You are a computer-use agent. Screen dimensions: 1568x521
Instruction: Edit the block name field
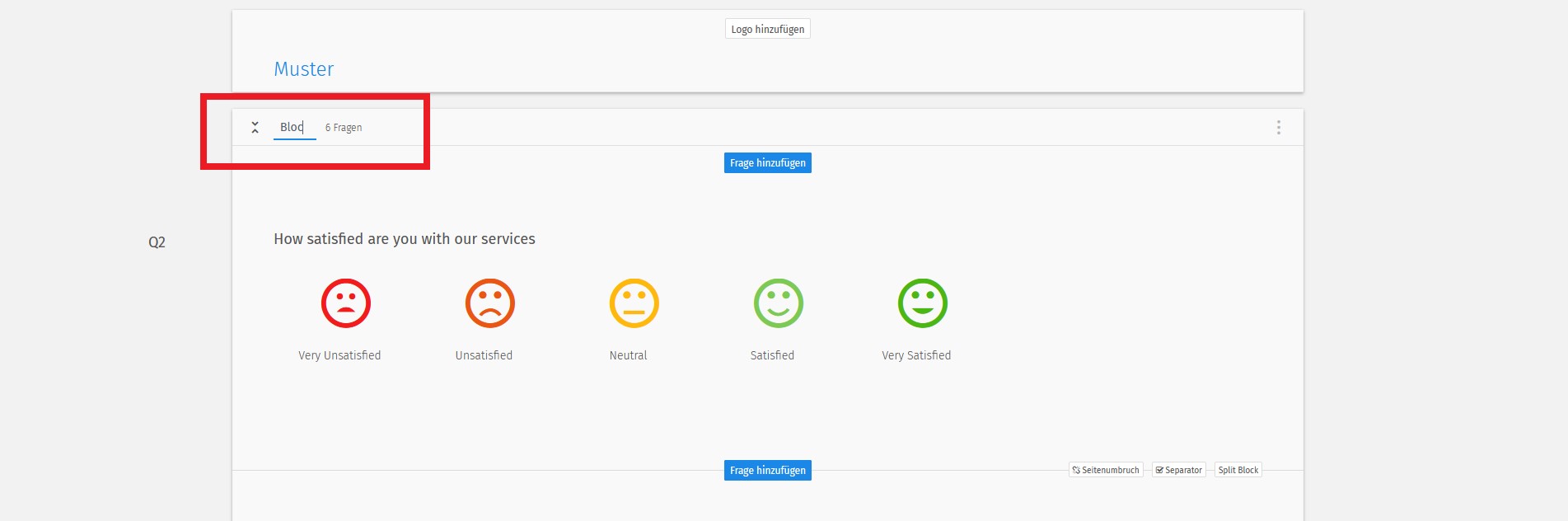pos(295,127)
